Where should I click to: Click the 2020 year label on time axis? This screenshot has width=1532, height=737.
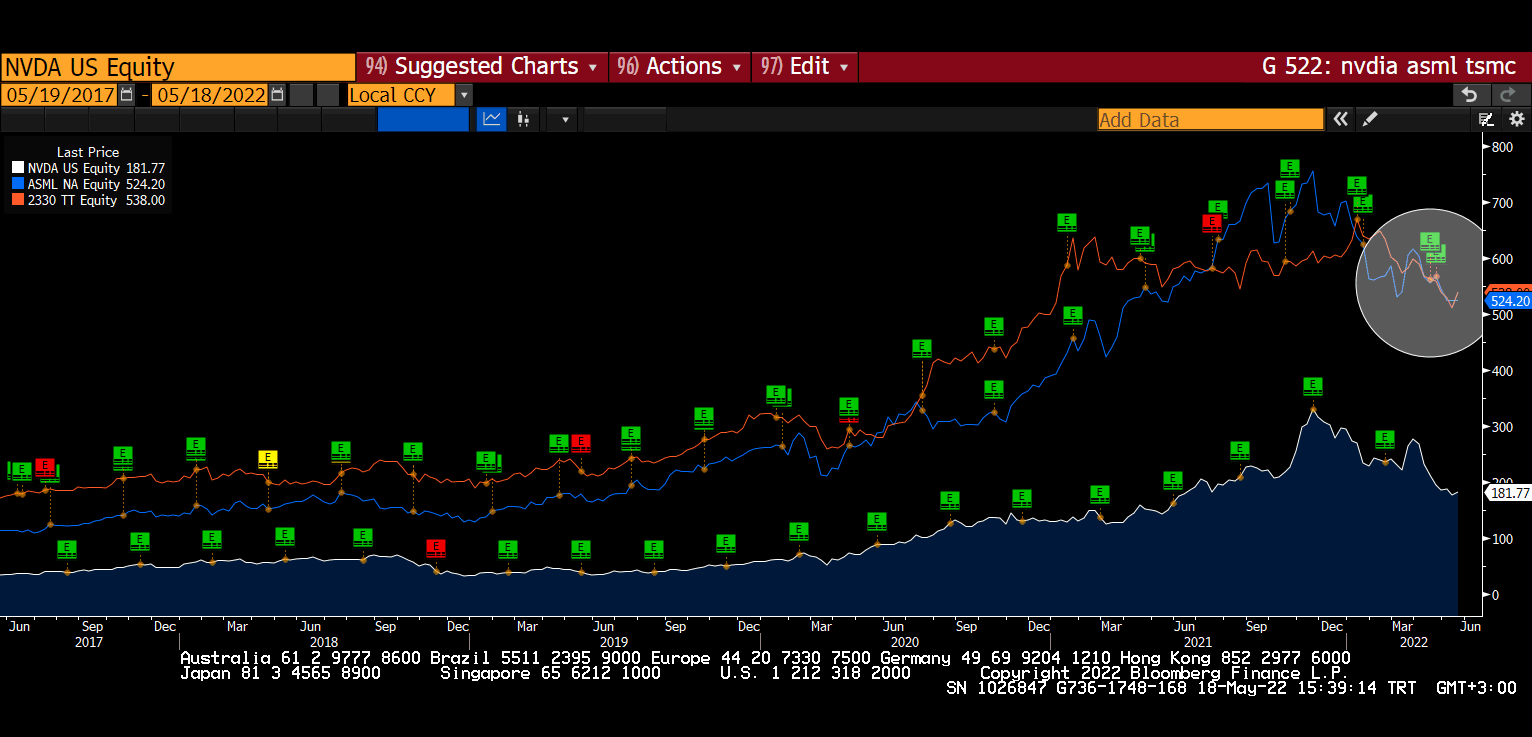coord(904,642)
